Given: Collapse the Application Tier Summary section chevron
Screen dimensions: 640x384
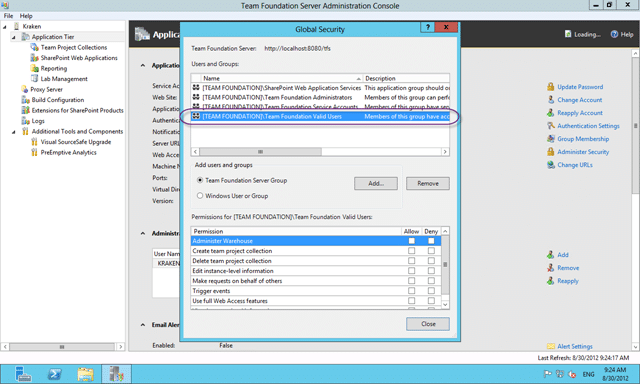Looking at the screenshot, I should 143,65.
